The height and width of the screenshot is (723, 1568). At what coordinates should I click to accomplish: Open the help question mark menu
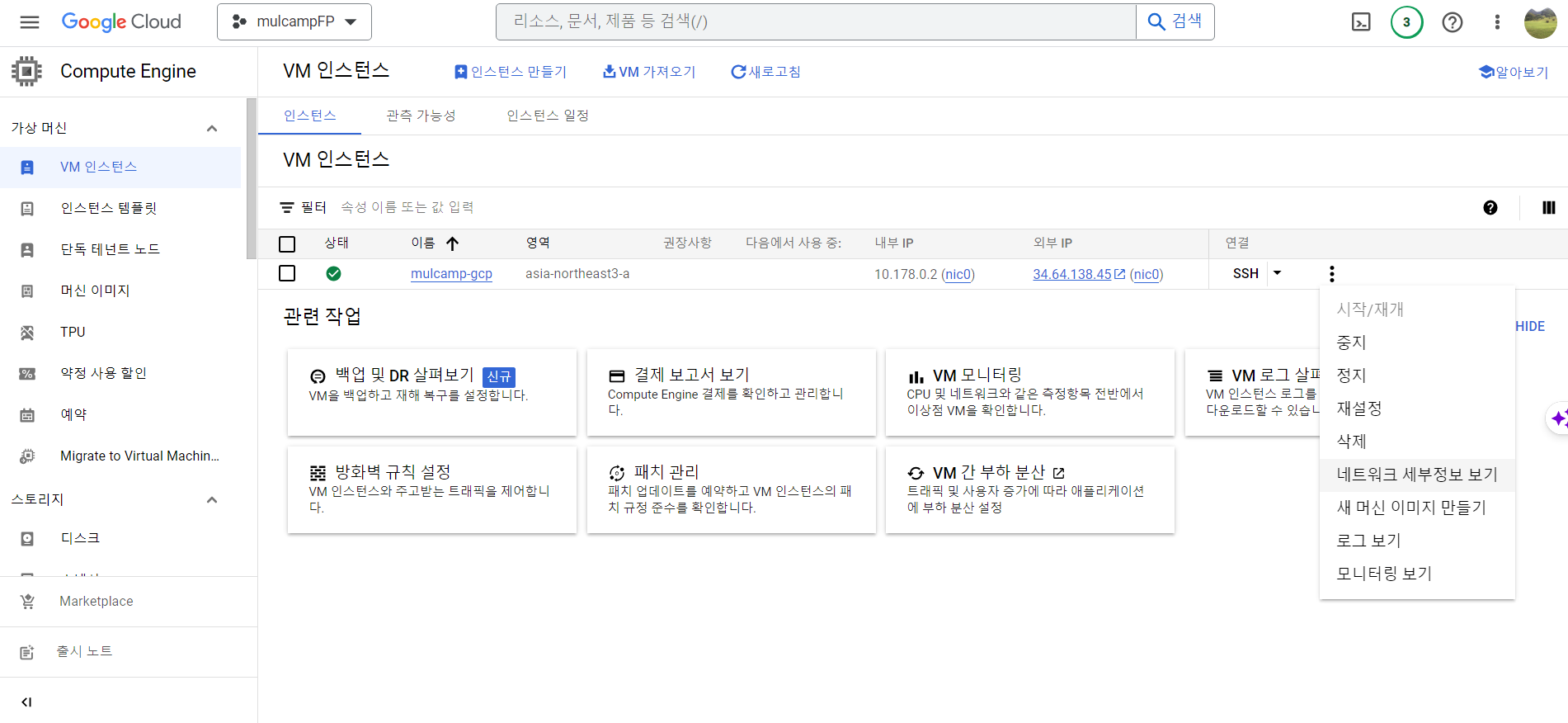[1453, 22]
